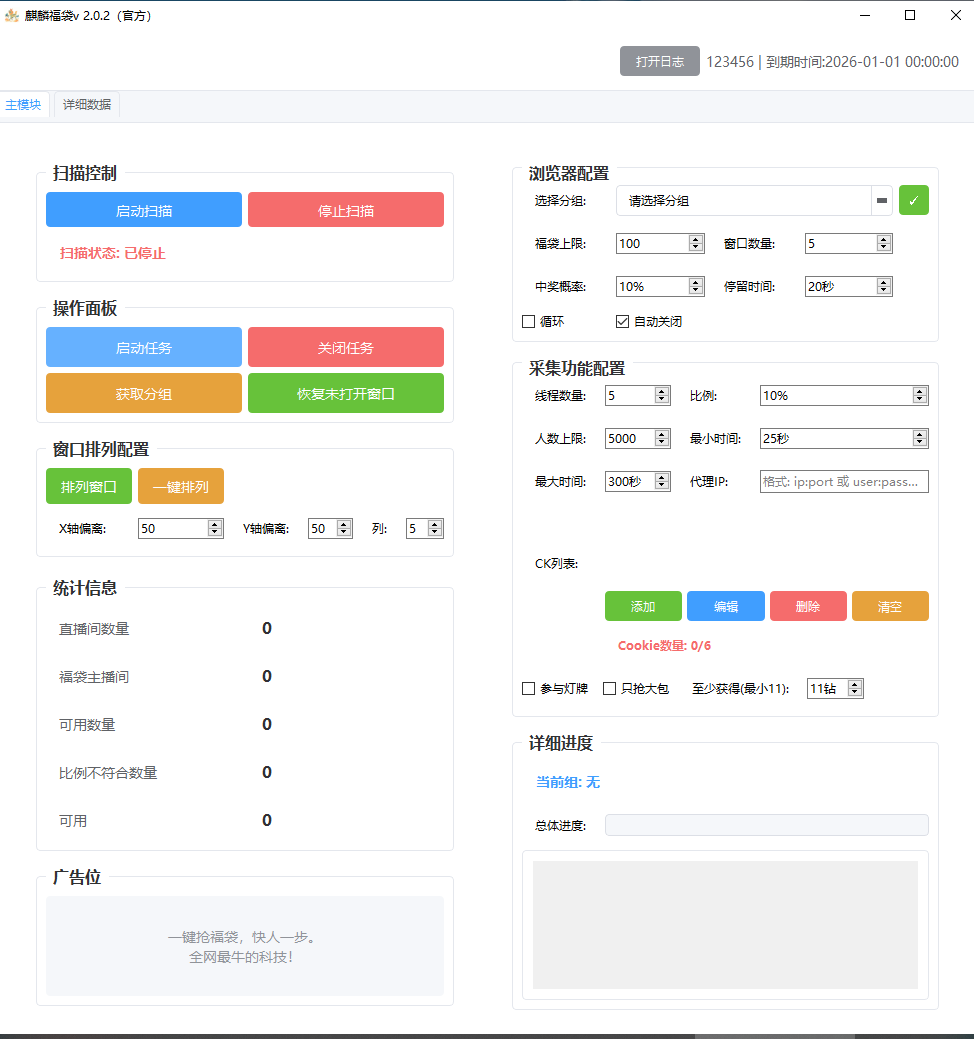Check the 只抢大包 option

609,688
